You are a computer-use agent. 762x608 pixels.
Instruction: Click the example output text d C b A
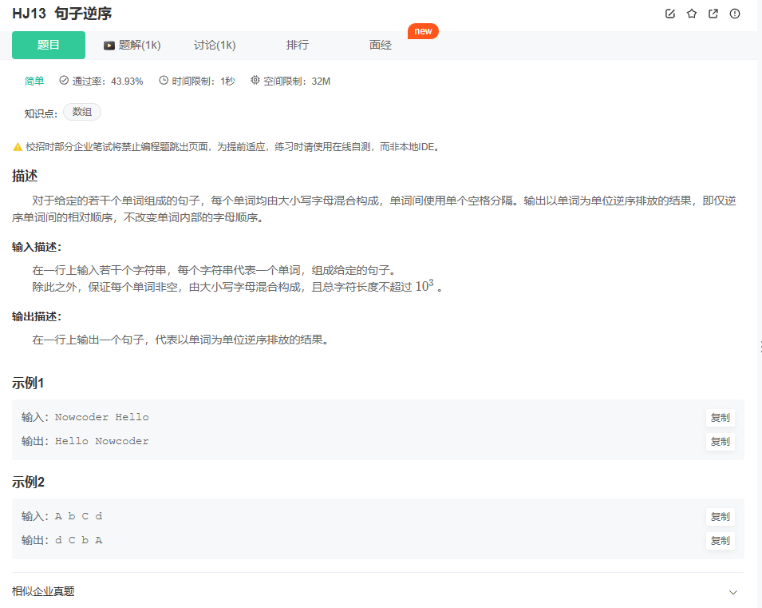click(79, 540)
